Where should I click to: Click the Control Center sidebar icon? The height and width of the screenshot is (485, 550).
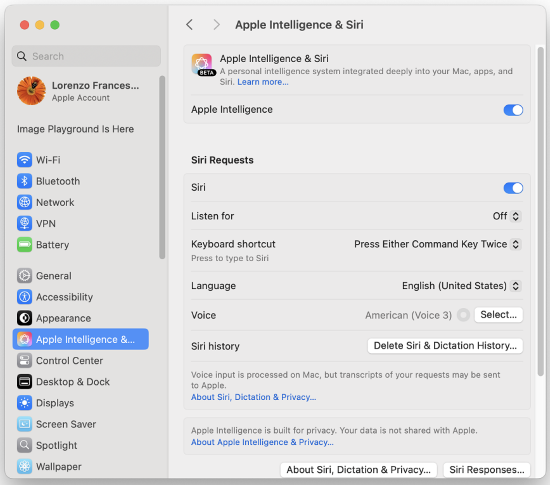point(24,361)
